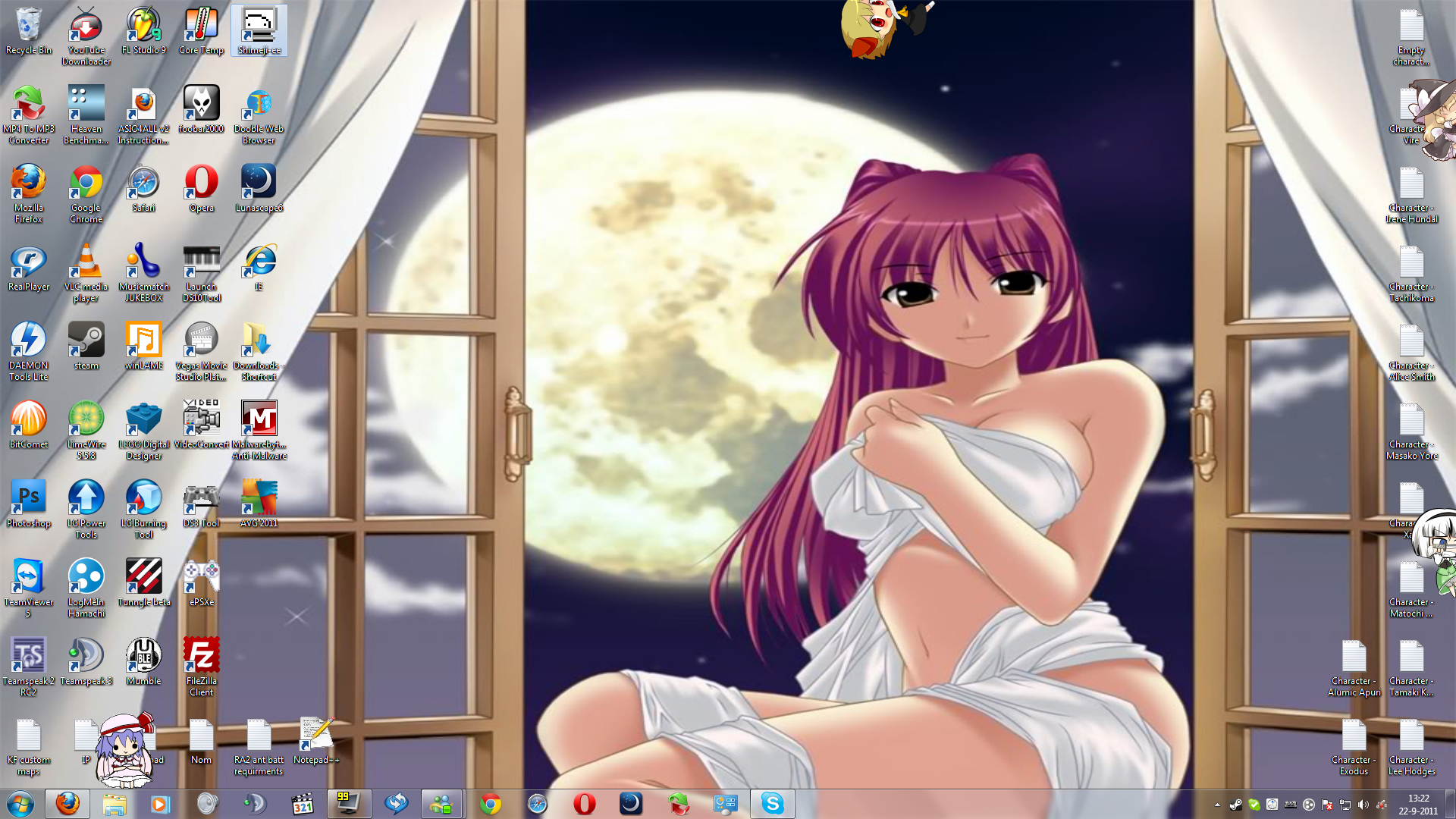
Task: Select the Tunngle beta shortcut
Action: pyautogui.click(x=143, y=582)
